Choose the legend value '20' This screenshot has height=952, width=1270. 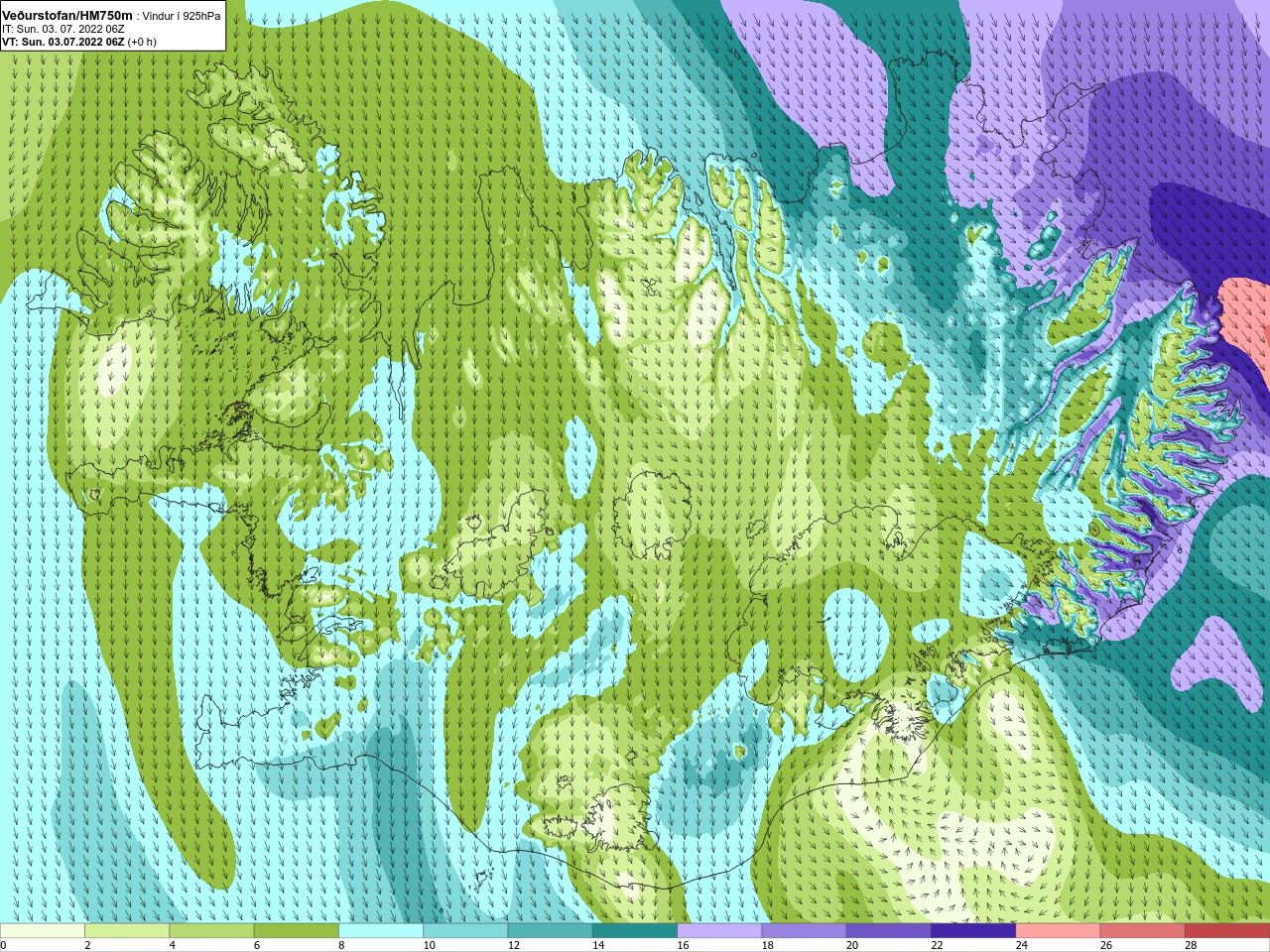tap(852, 945)
